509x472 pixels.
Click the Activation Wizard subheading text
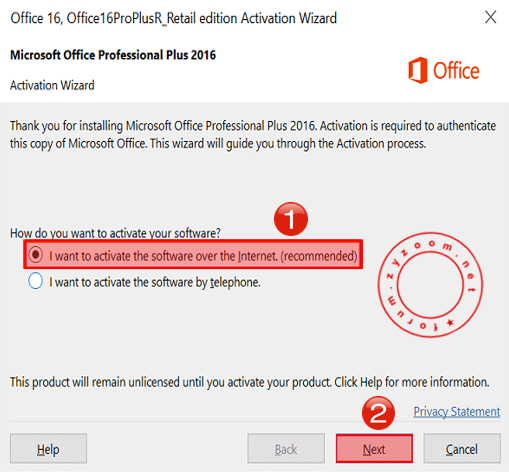tap(52, 85)
